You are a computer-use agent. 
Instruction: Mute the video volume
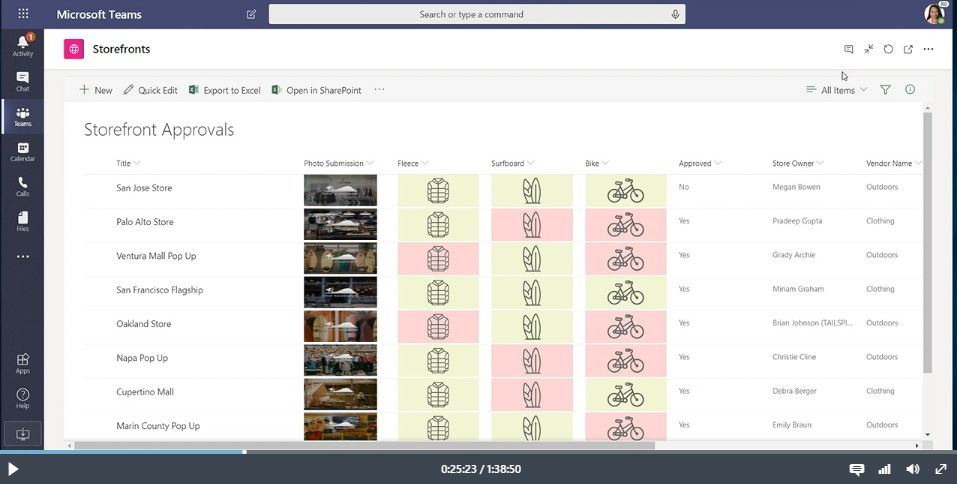coord(912,469)
